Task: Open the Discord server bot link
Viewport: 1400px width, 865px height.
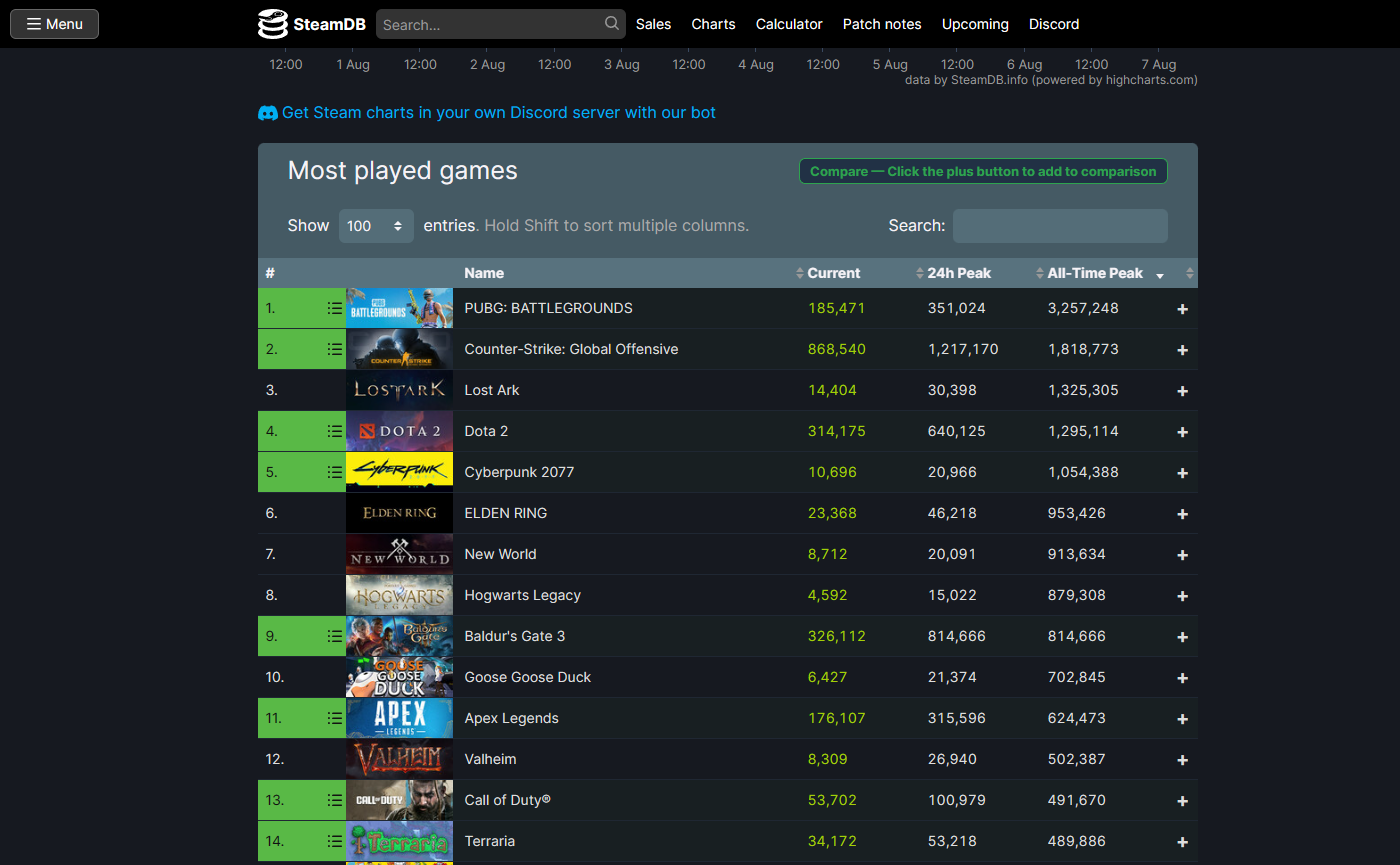Action: pyautogui.click(x=499, y=112)
